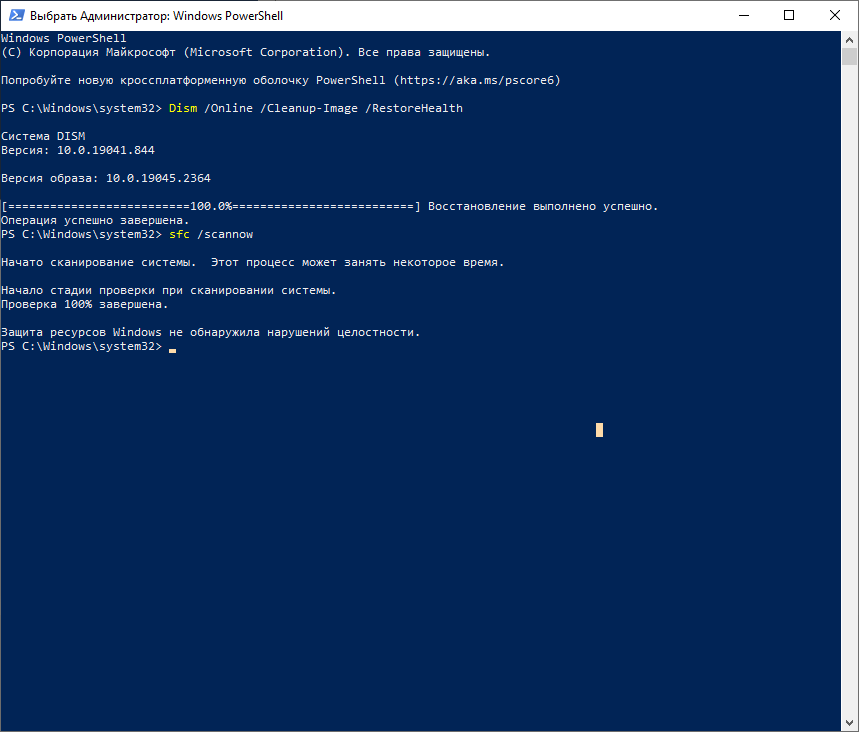Click 'Защита ресурсов Windows' result line
Viewport: 859px width, 732px height.
[x=210, y=332]
